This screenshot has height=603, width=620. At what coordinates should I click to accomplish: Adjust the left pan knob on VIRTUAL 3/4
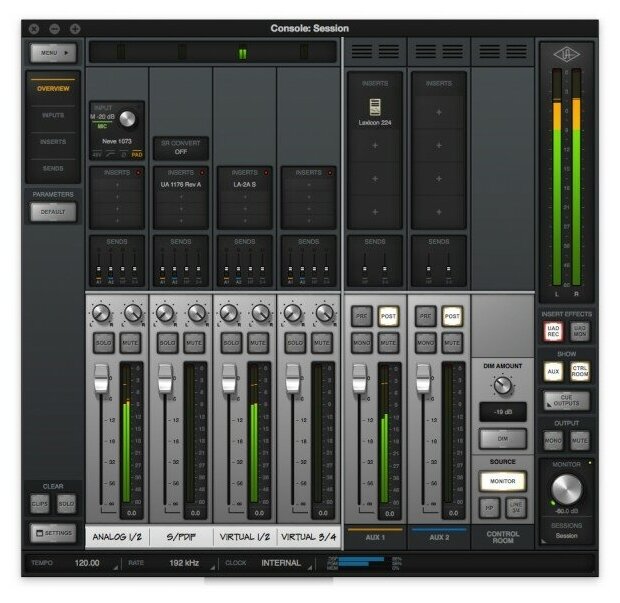[x=293, y=313]
